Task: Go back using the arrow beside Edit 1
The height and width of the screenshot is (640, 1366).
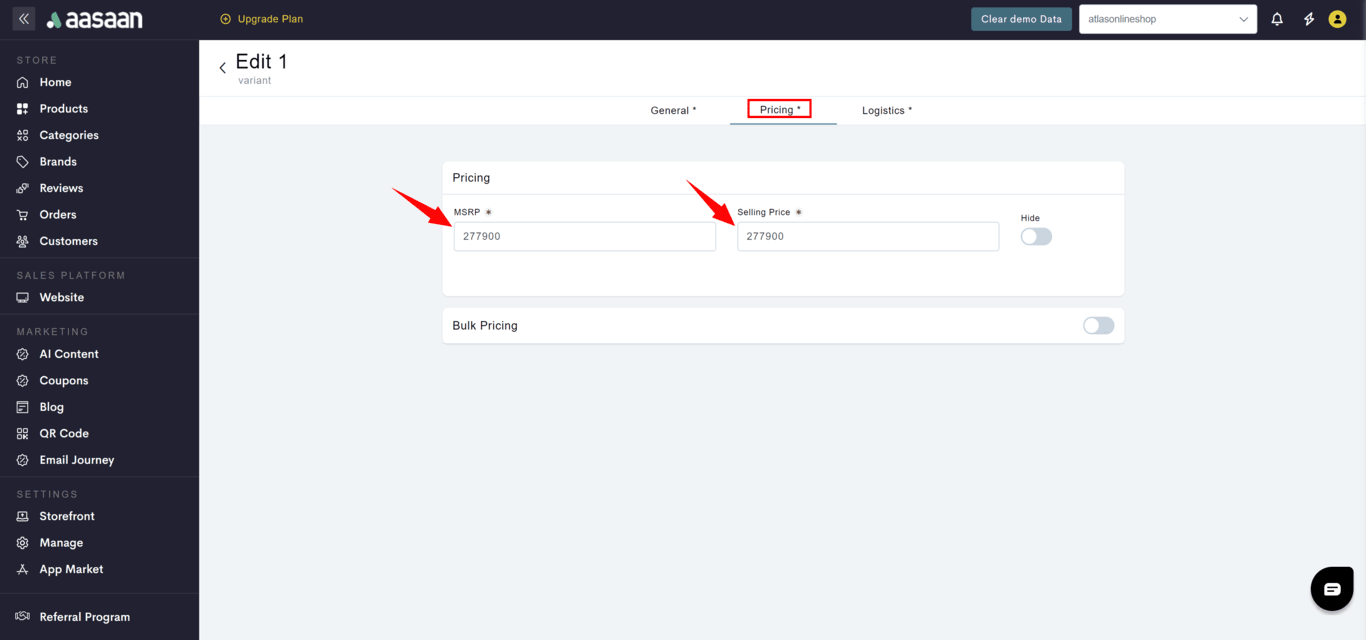Action: coord(222,68)
